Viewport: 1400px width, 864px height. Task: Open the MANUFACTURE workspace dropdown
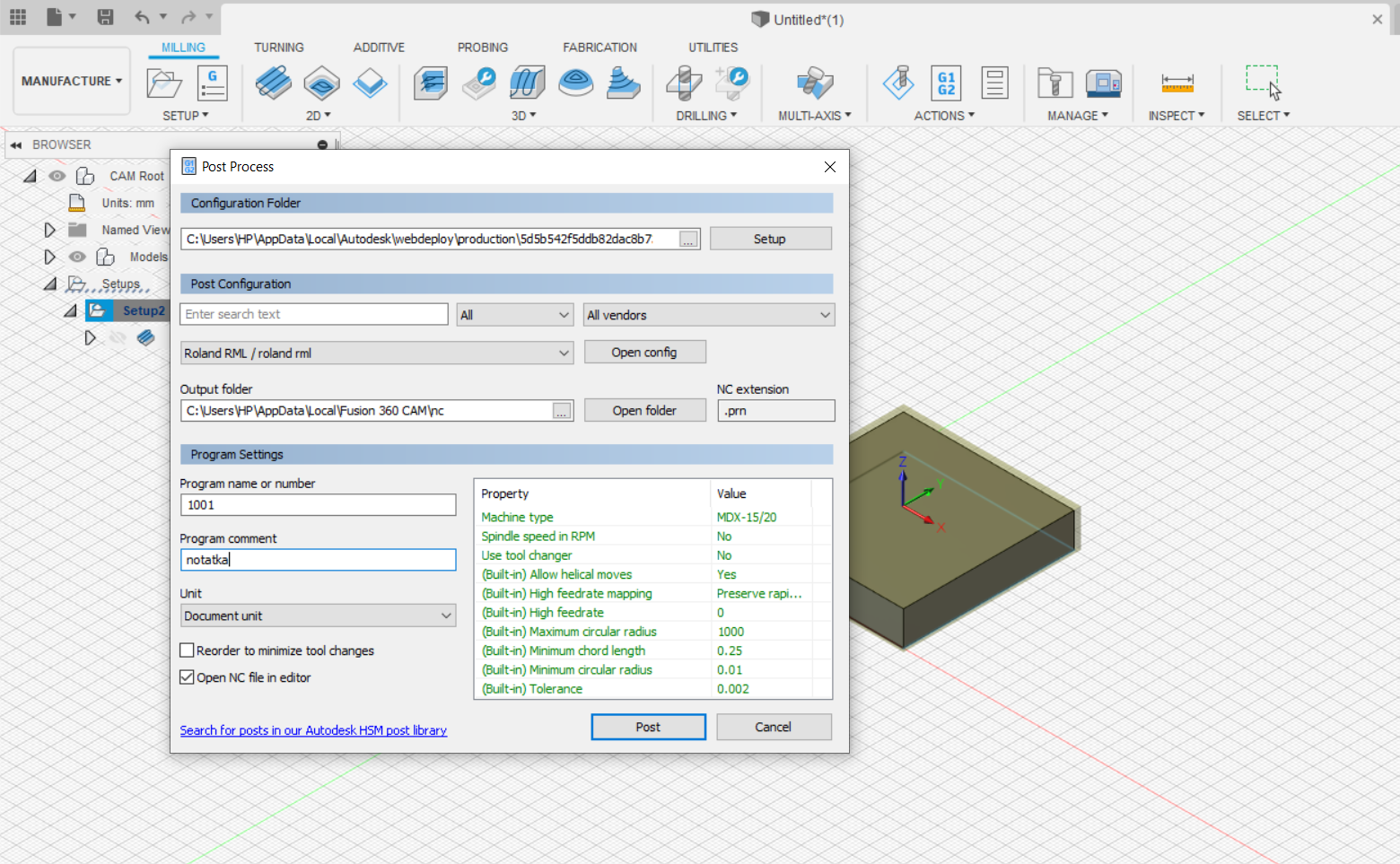72,81
